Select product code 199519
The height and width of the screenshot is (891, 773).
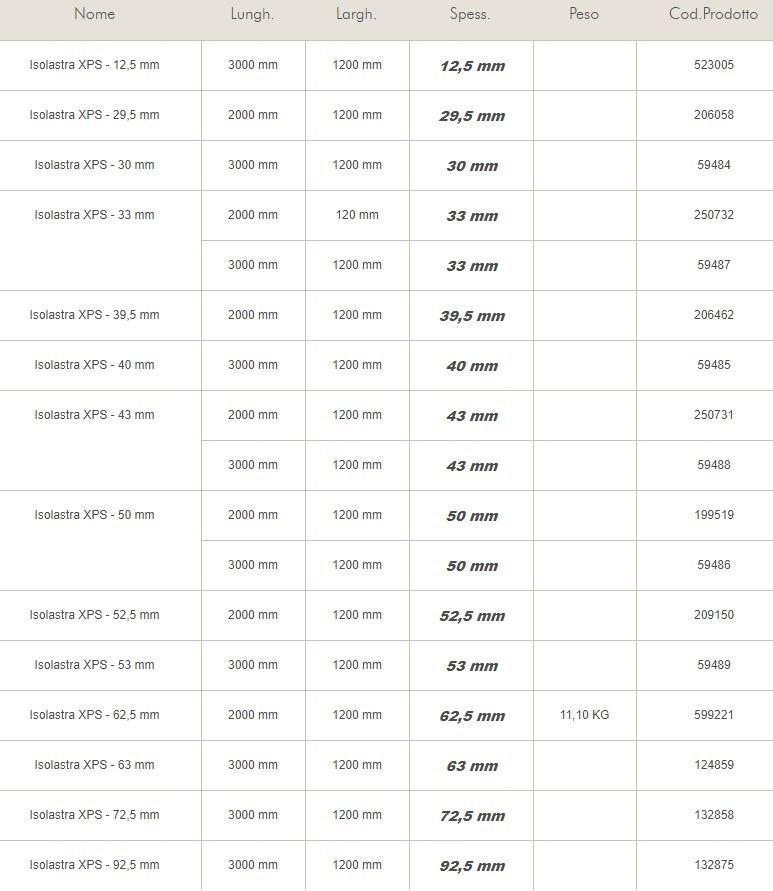tap(714, 515)
